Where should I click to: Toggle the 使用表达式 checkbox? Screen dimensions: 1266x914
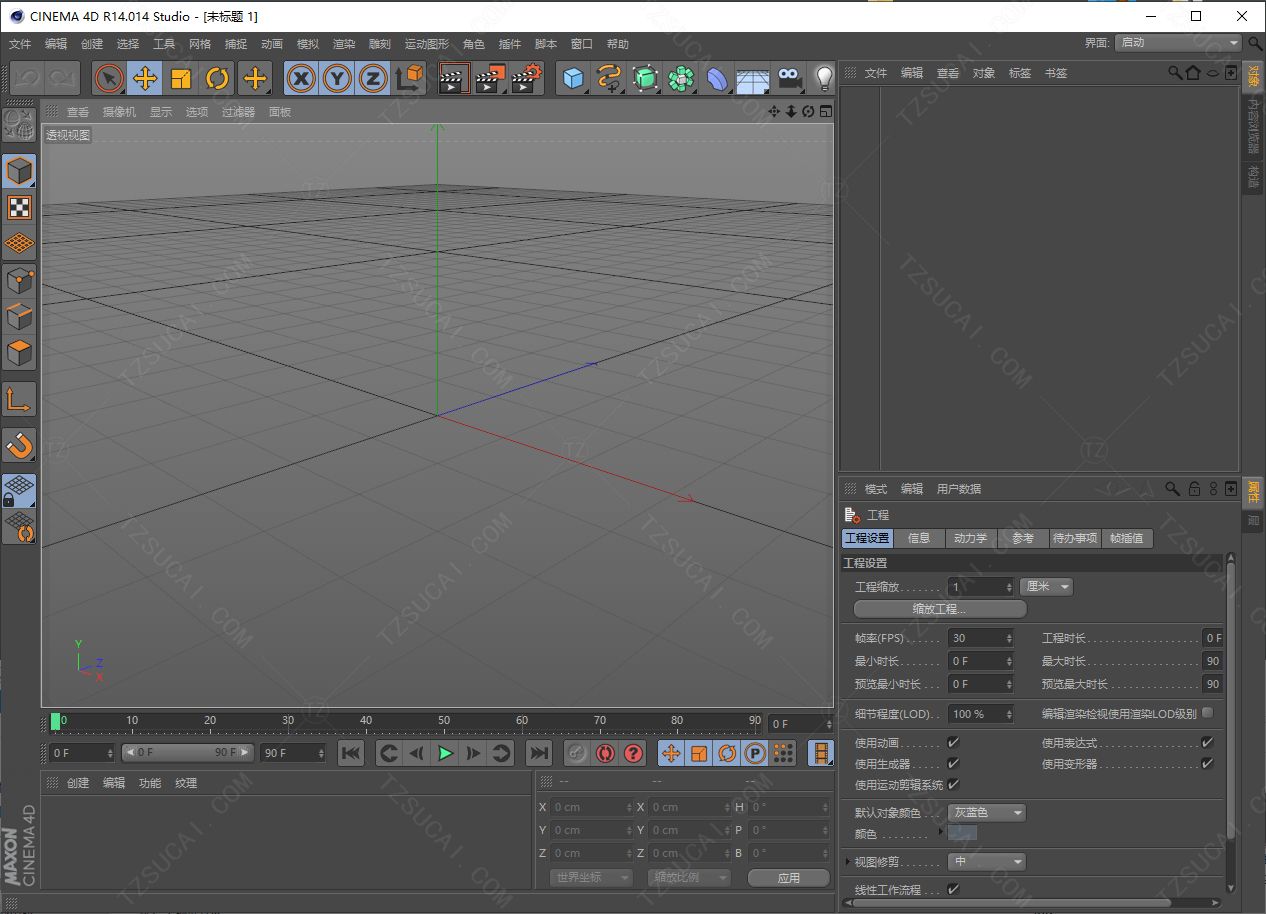(x=1207, y=743)
